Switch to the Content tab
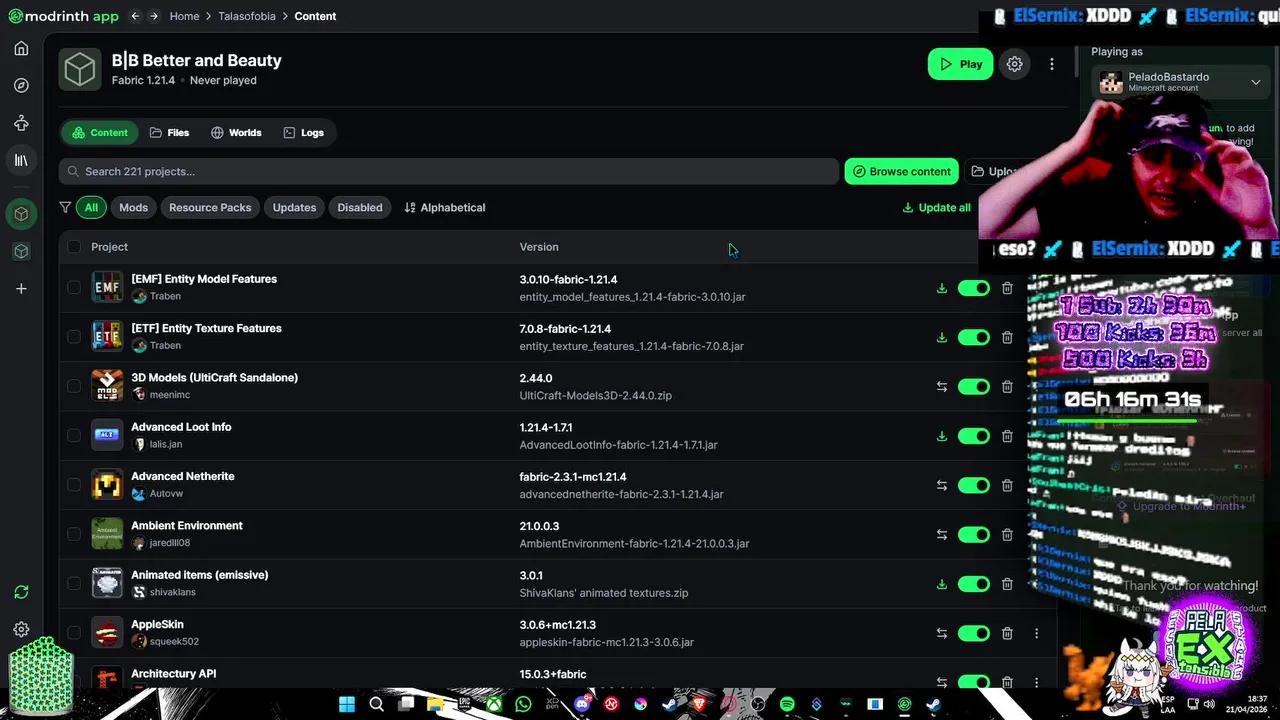Screen dimensions: 1280x720 tap(100, 133)
